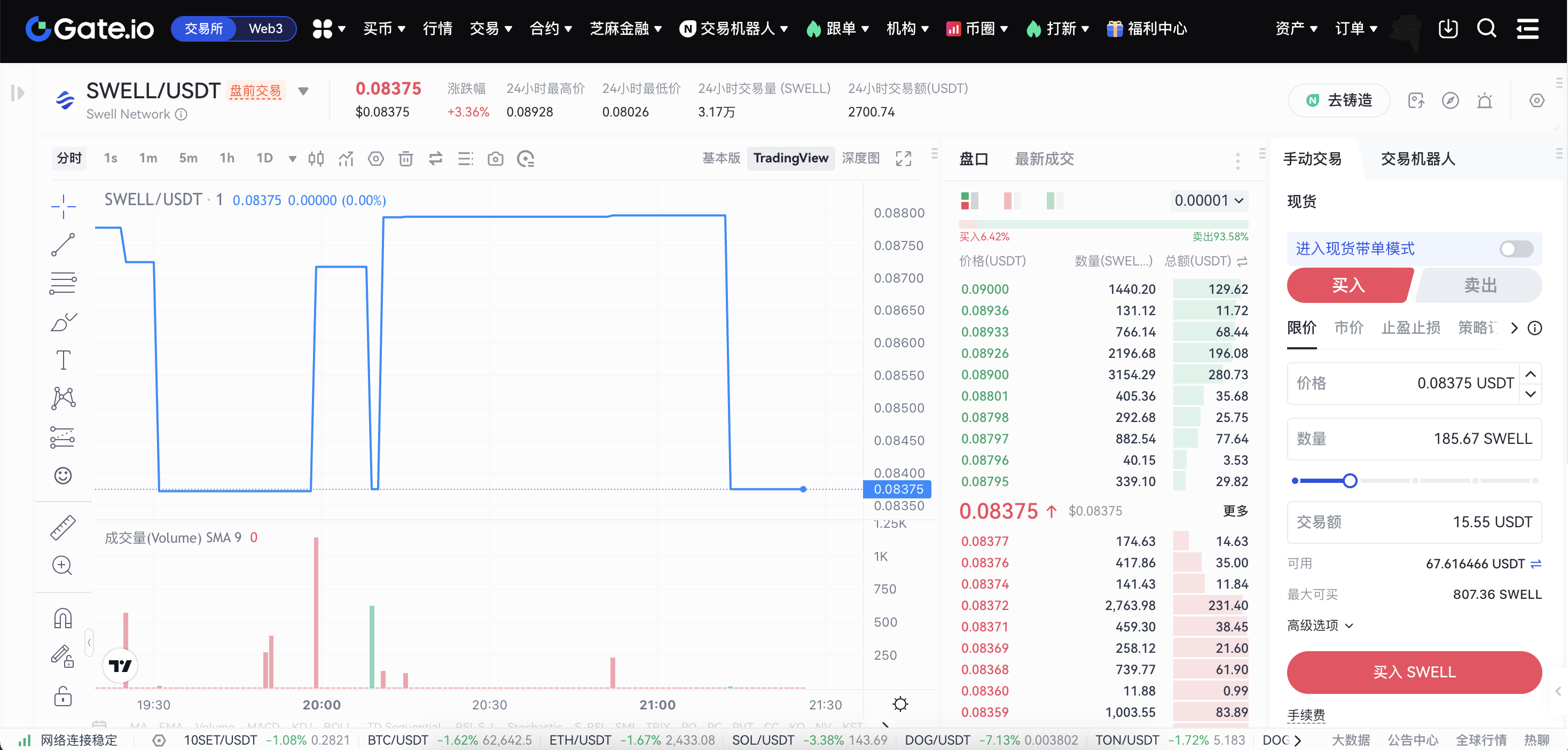
Task: Switch to the 最新成交 tab
Action: [x=1044, y=159]
